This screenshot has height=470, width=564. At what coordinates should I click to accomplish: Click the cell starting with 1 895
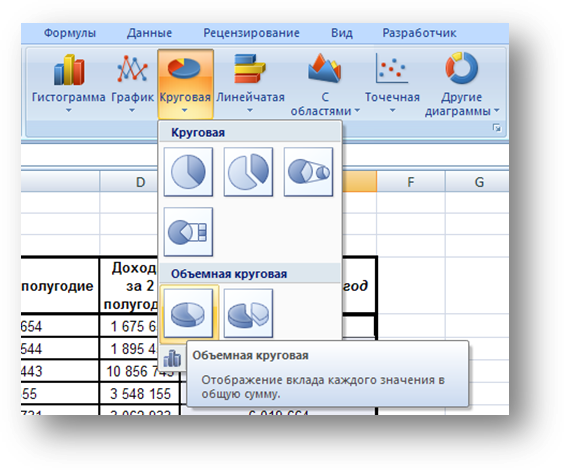129,349
